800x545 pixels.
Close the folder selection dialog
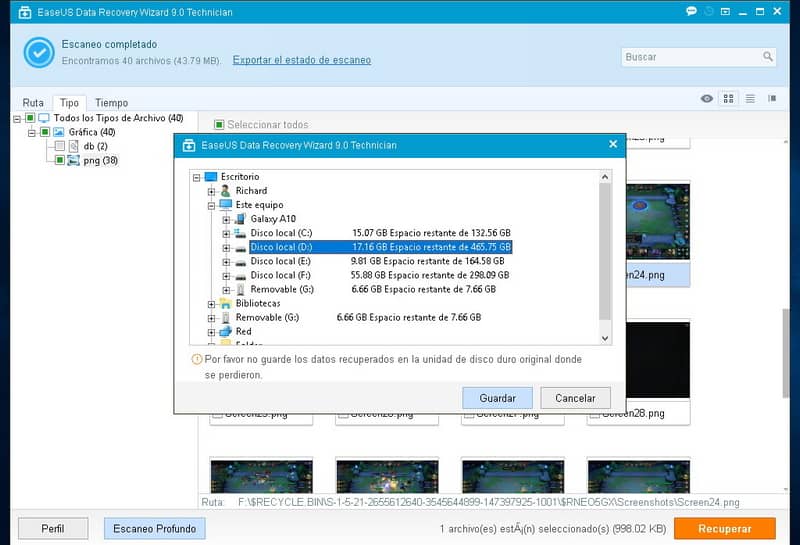(613, 144)
